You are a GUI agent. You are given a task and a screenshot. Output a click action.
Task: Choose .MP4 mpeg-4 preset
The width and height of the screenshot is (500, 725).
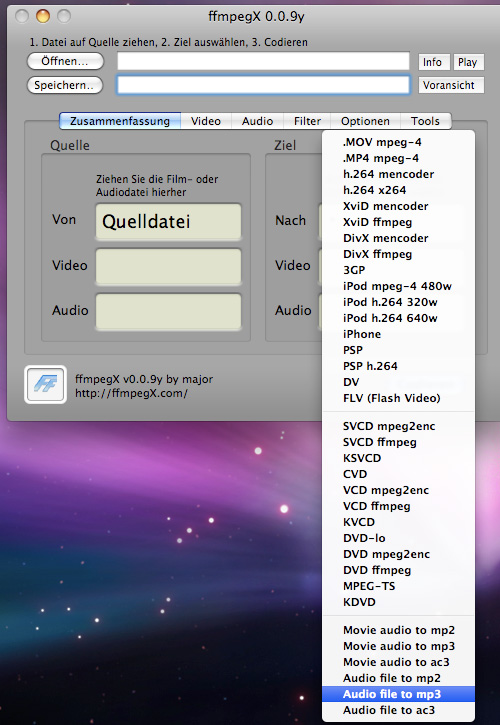click(398, 158)
